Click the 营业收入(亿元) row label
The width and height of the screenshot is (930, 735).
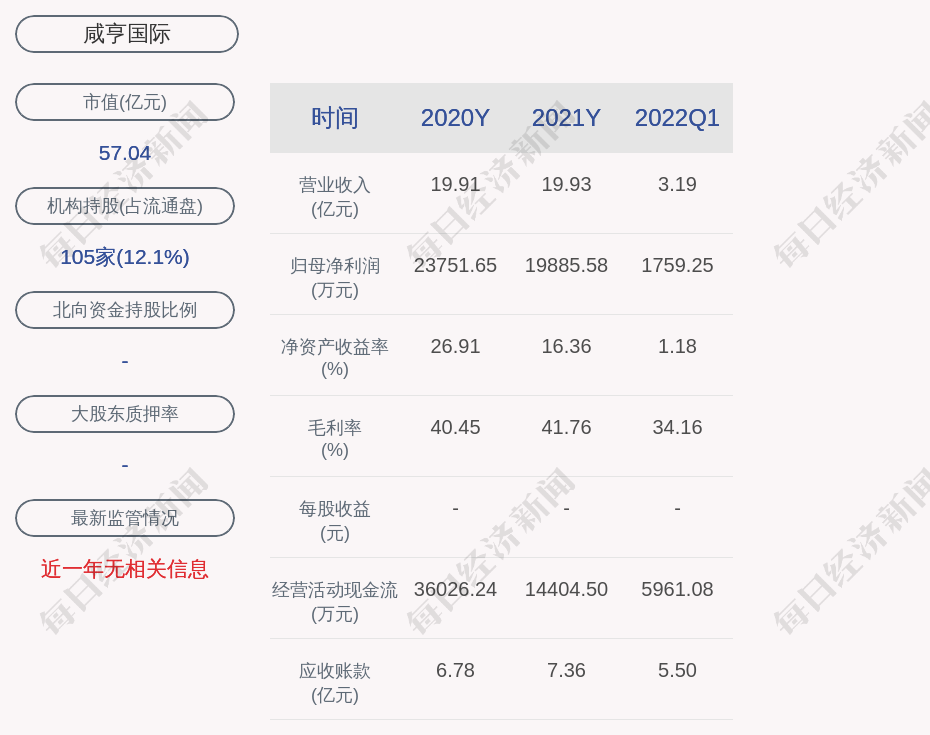pos(335,196)
